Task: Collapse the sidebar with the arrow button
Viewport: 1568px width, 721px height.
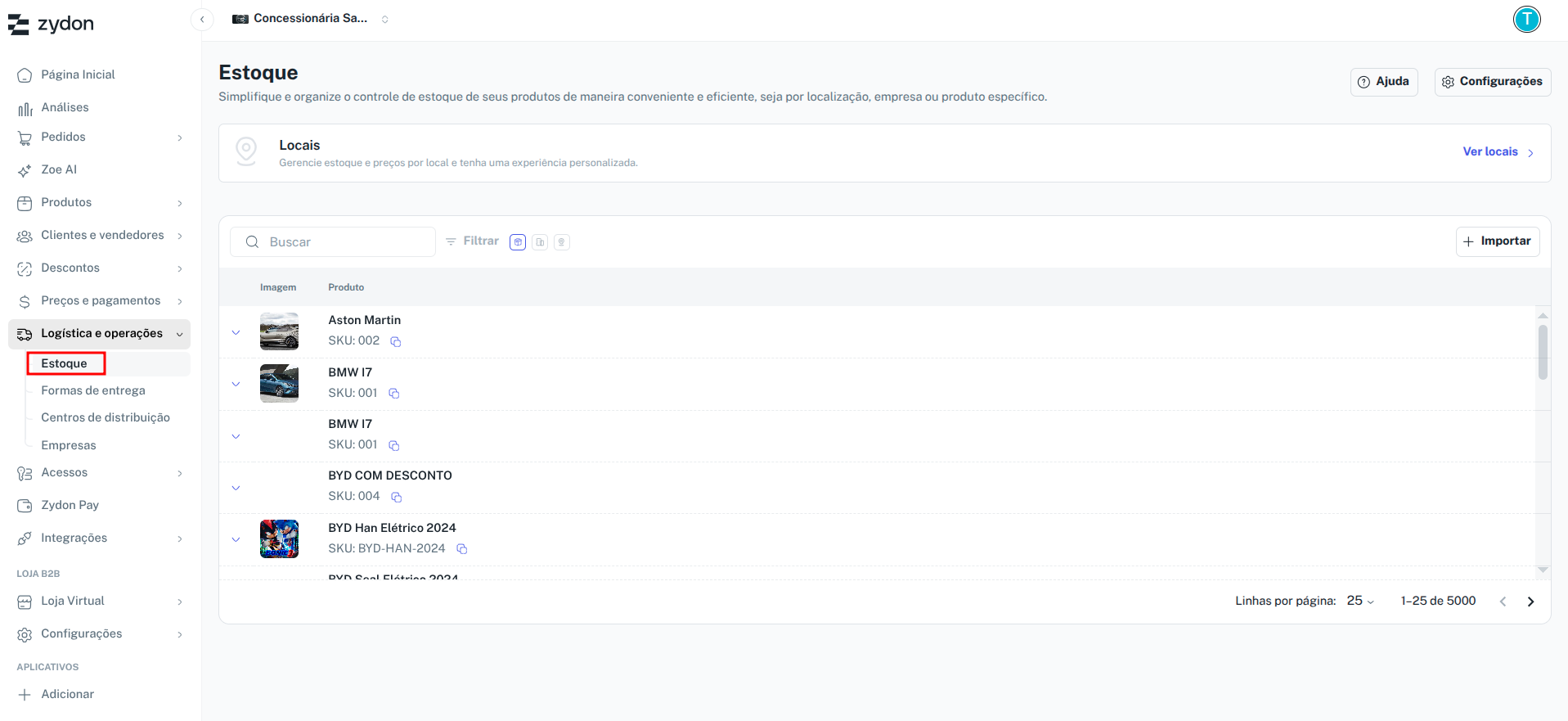Action: [202, 19]
